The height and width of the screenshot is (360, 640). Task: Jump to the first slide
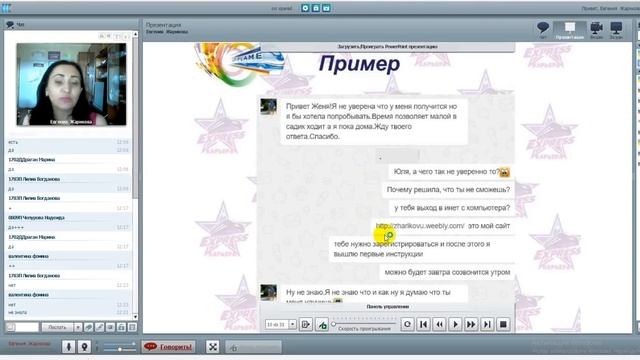[x=423, y=324]
